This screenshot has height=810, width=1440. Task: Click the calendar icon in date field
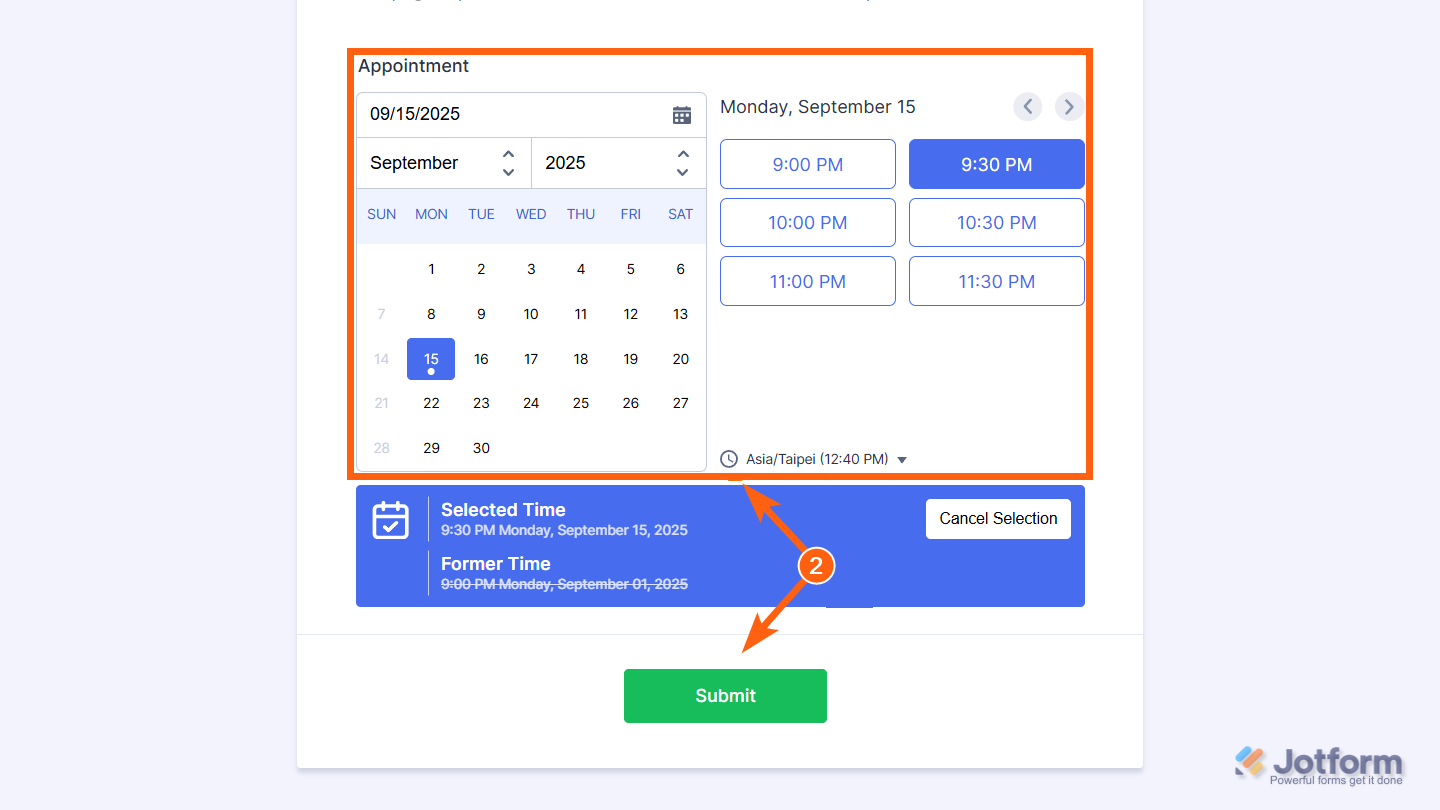click(682, 115)
